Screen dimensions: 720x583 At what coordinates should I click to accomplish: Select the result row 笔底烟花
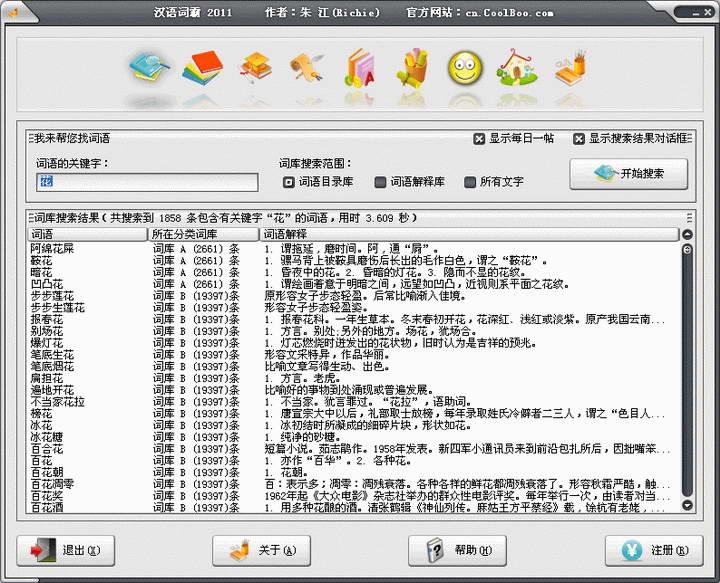tap(354, 367)
